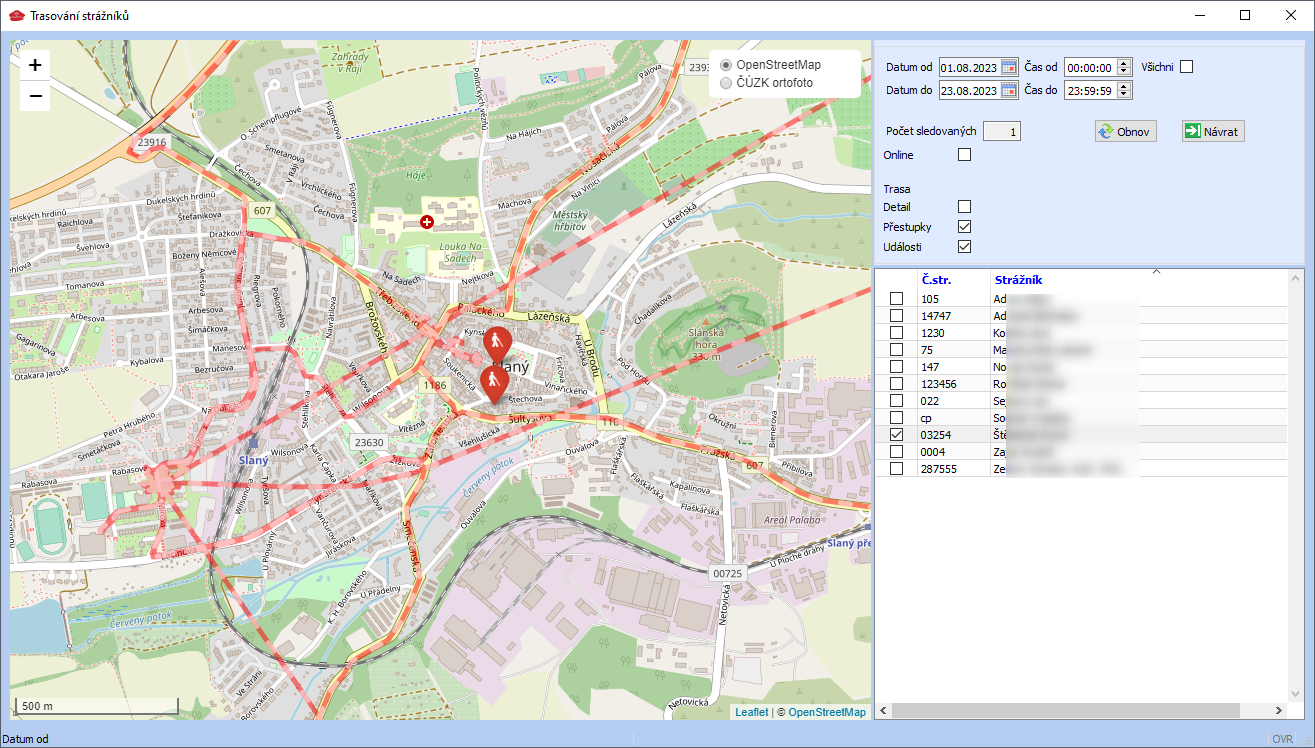Increase the Čas do time value

tap(1125, 86)
